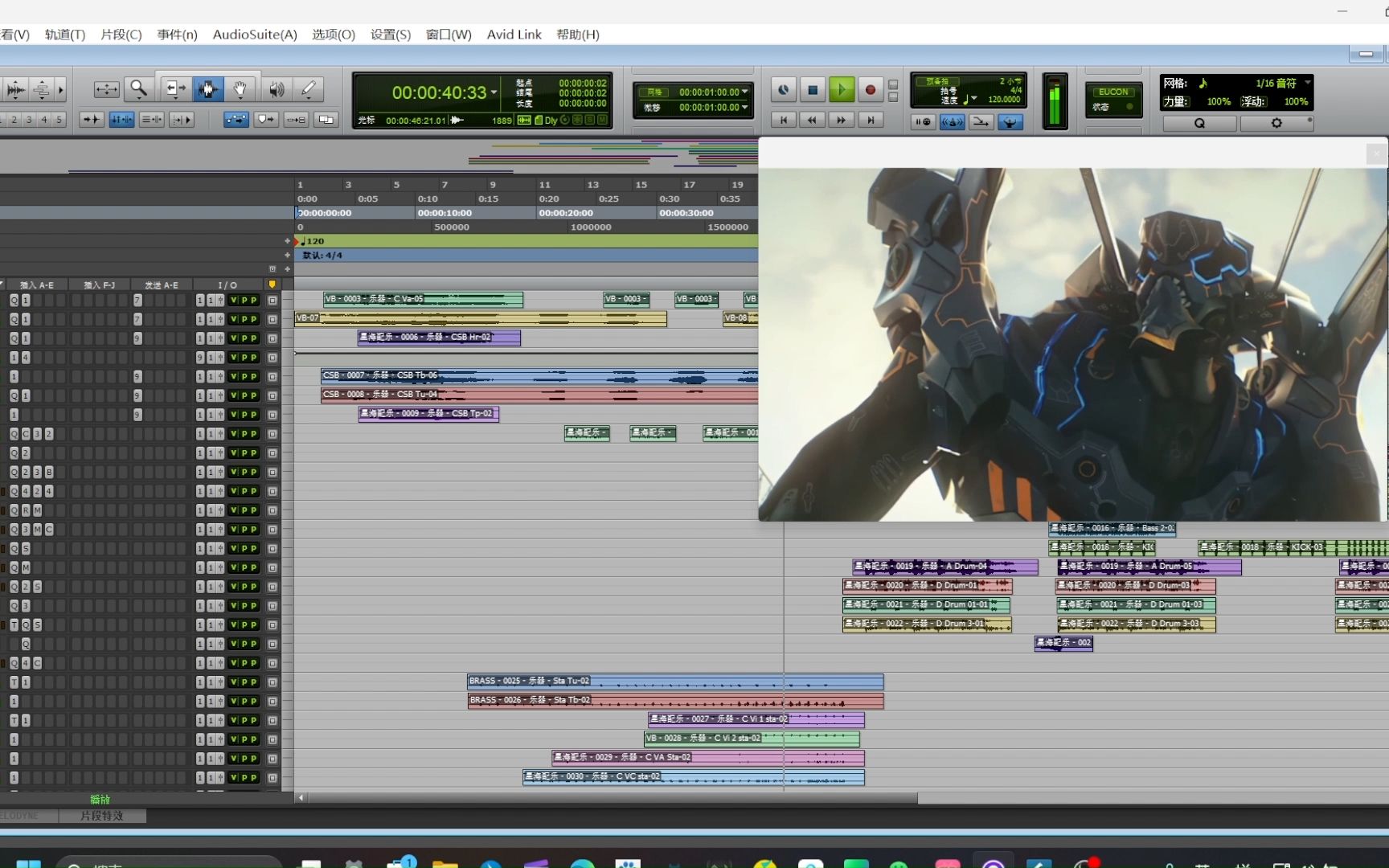The image size is (1389, 868).
Task: Click the 插入 A-E column header
Action: point(36,285)
